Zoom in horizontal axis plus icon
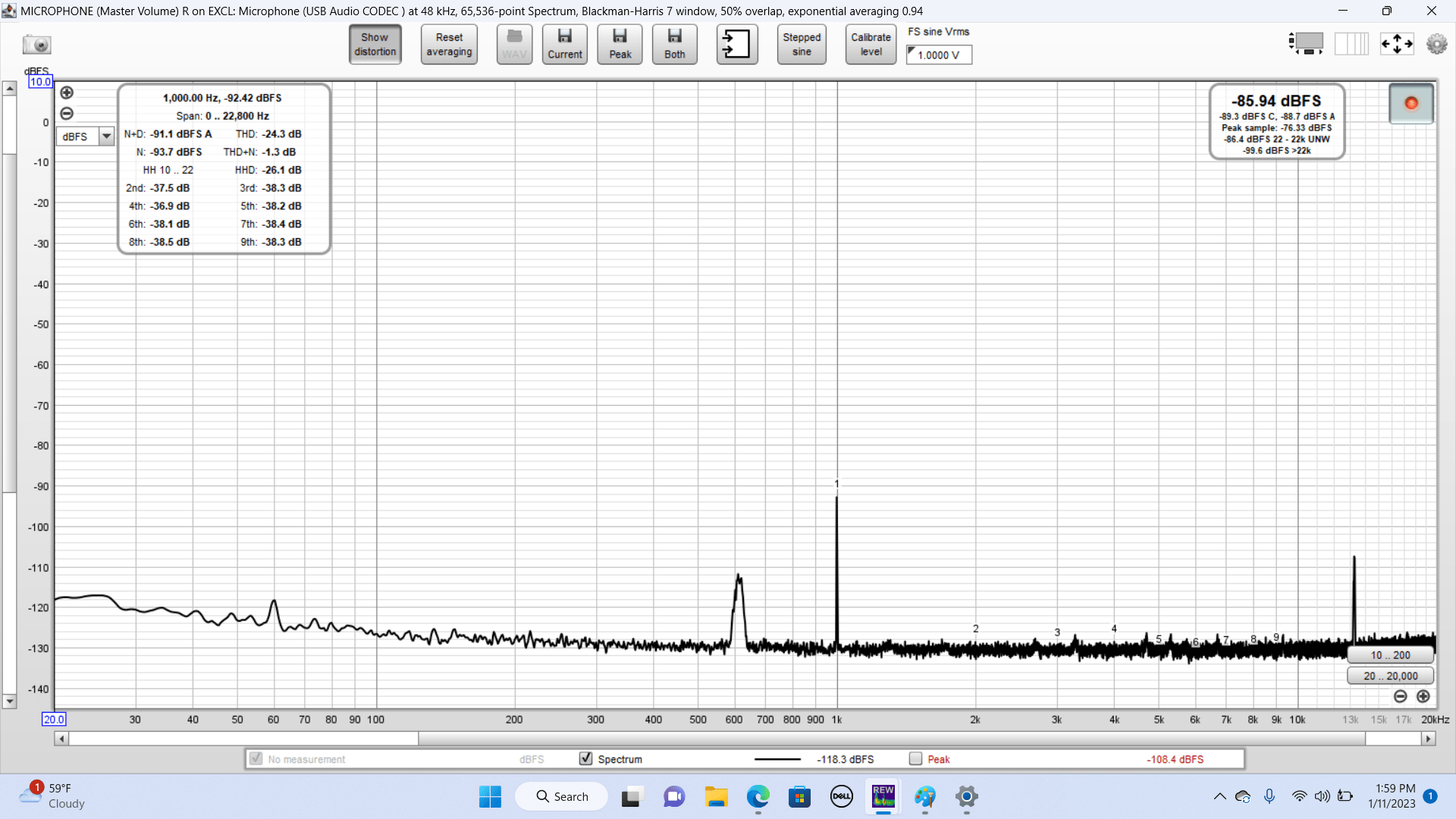1456x819 pixels. pyautogui.click(x=1423, y=696)
